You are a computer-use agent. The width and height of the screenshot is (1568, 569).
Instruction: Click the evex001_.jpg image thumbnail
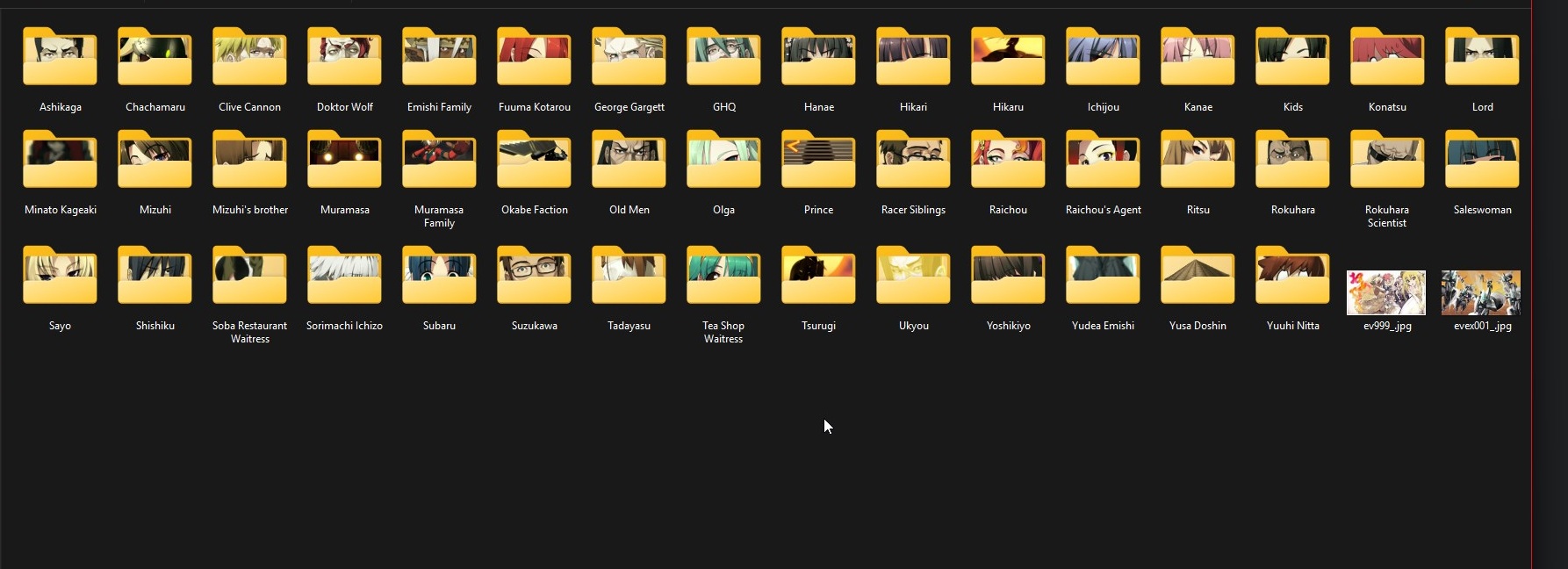click(1481, 292)
